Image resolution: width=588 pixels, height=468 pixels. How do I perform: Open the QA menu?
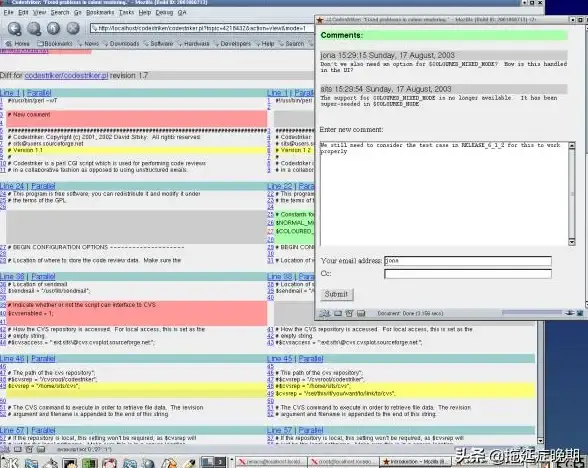pos(182,12)
